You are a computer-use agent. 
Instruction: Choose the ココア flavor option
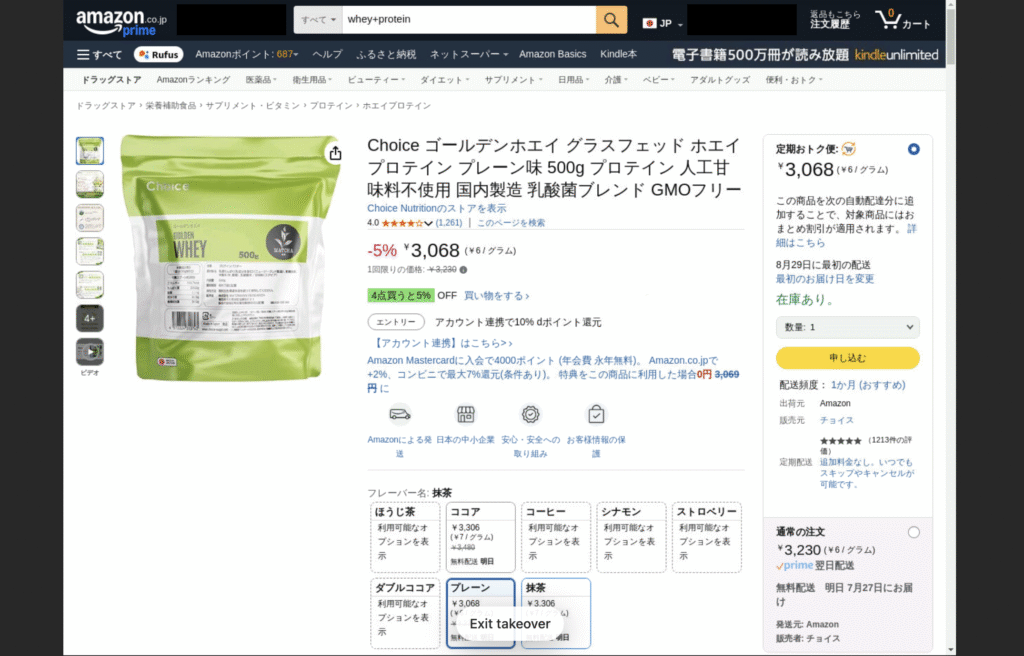click(x=481, y=537)
